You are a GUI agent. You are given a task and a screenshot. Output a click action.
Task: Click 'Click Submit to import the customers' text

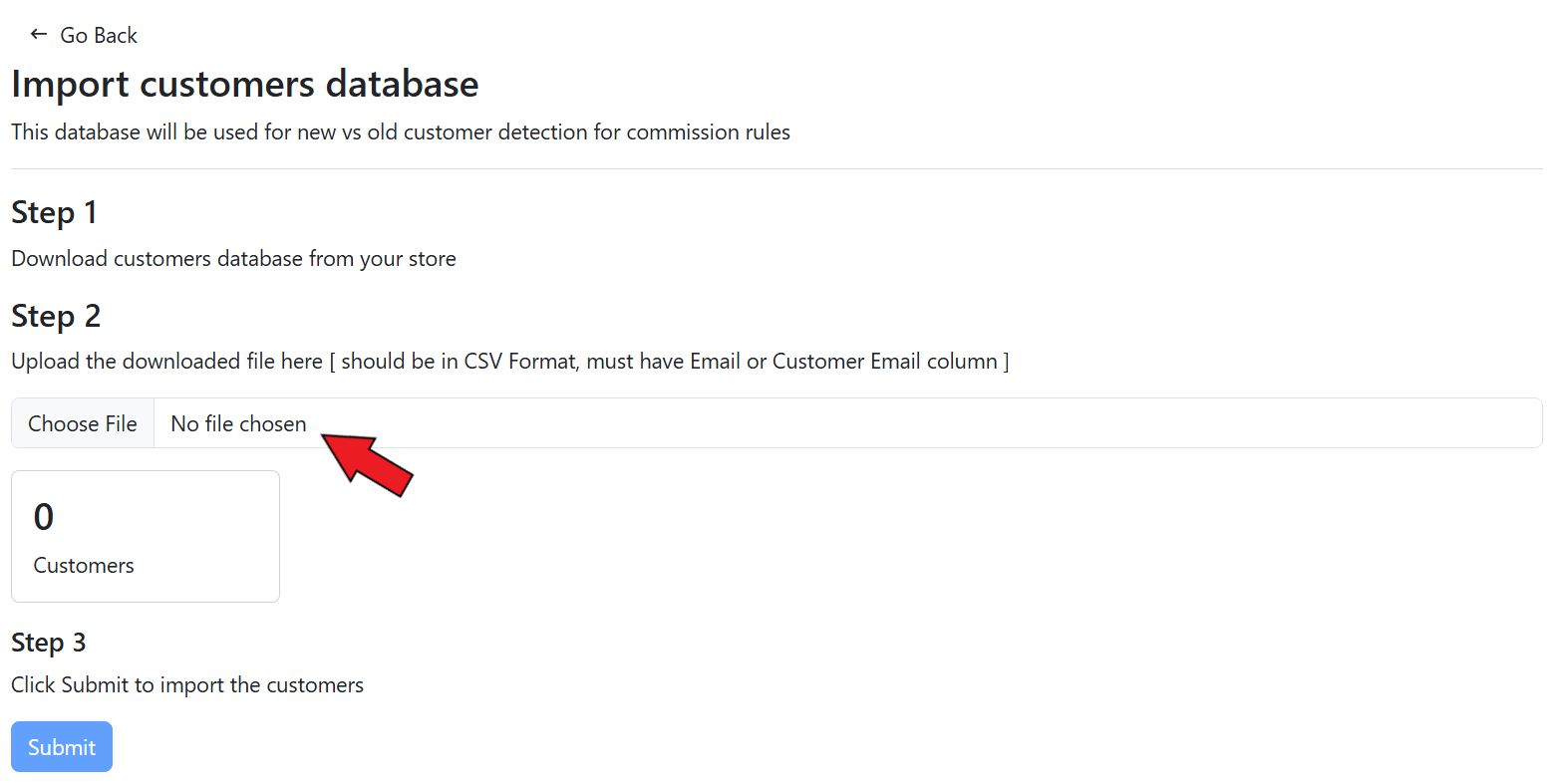point(187,685)
